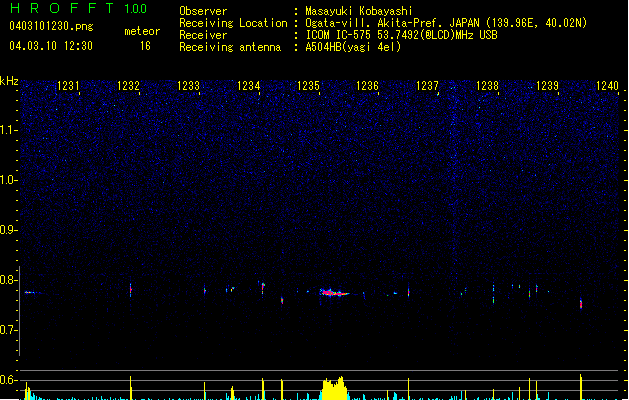The width and height of the screenshot is (629, 400).
Task: Click the 'meteor' label
Action: click(x=142, y=31)
